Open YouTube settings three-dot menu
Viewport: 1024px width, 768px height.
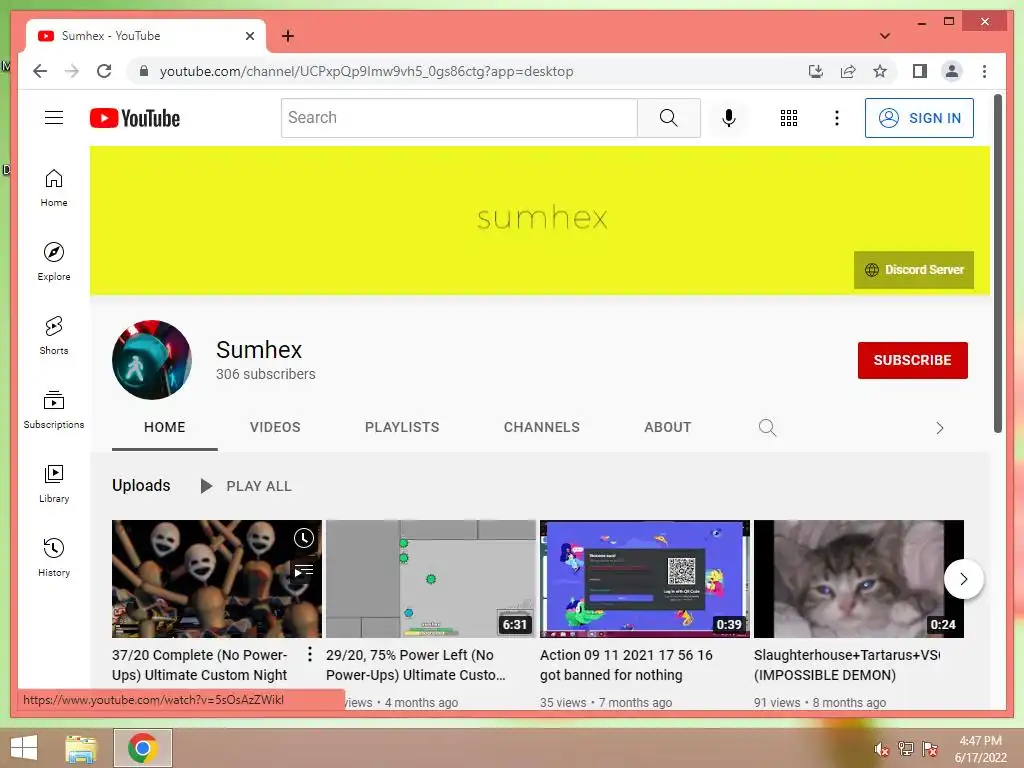[837, 118]
